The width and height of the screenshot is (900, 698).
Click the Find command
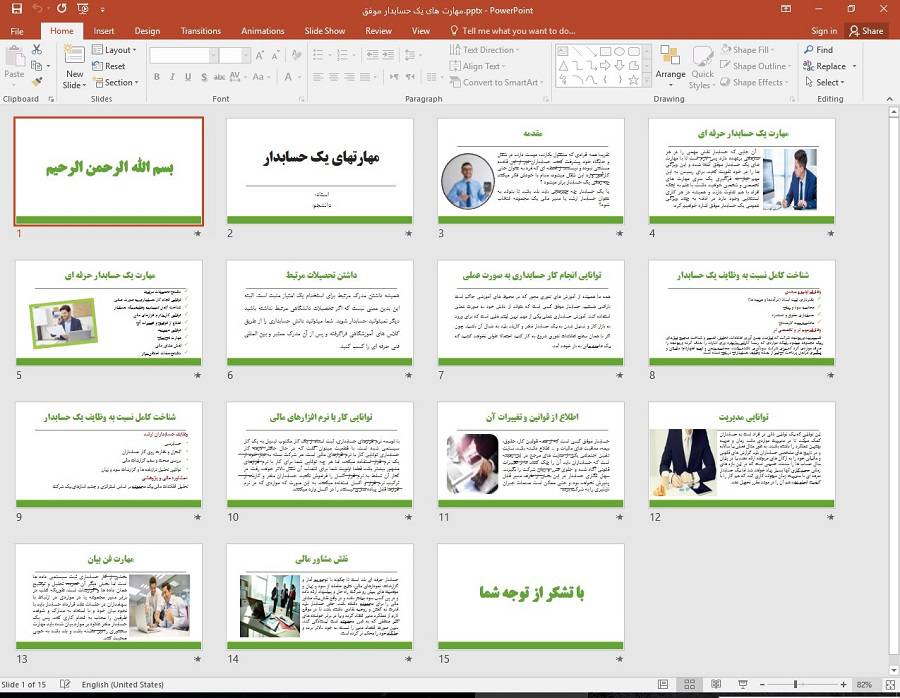pos(820,48)
